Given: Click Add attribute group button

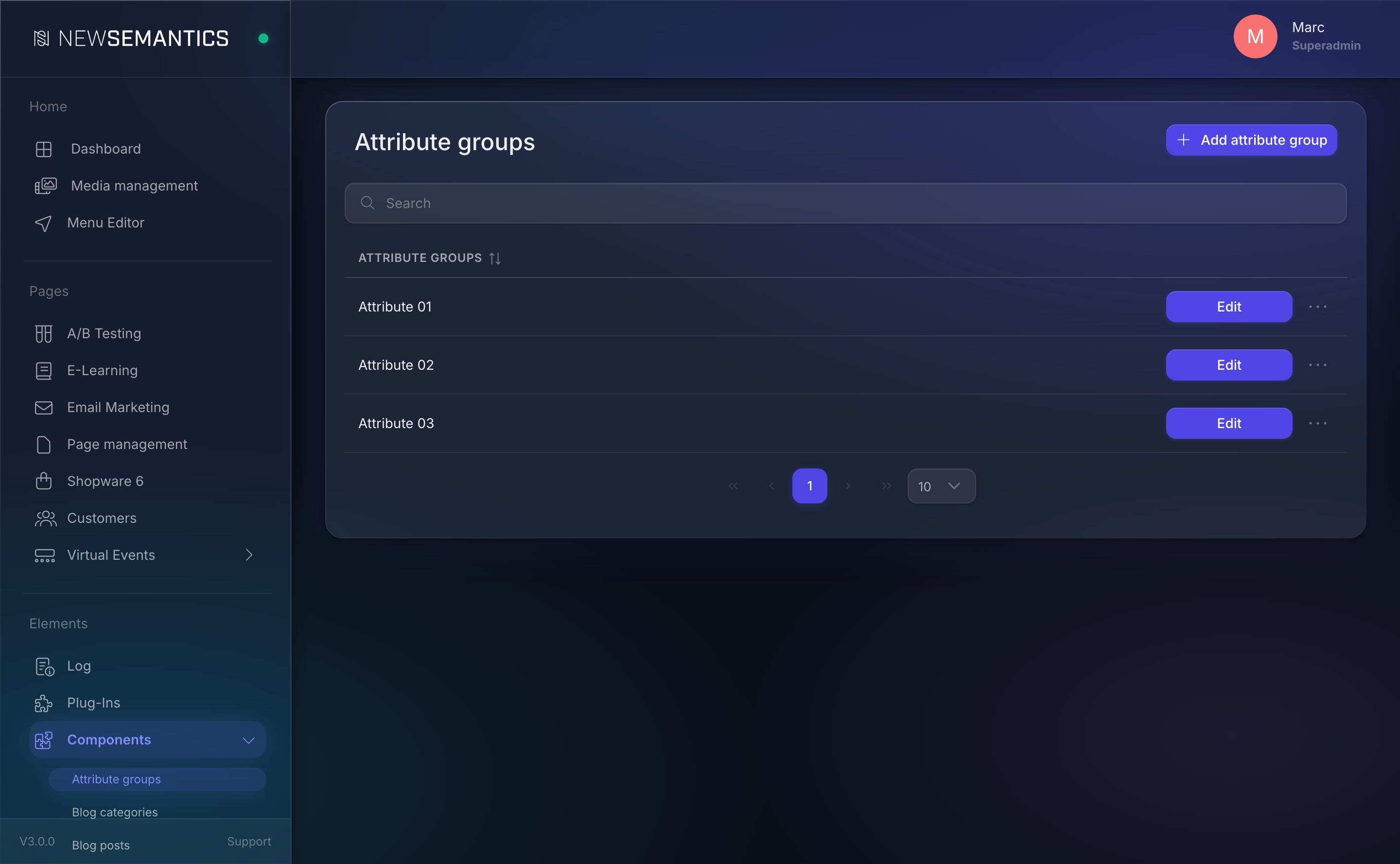Looking at the screenshot, I should 1251,140.
